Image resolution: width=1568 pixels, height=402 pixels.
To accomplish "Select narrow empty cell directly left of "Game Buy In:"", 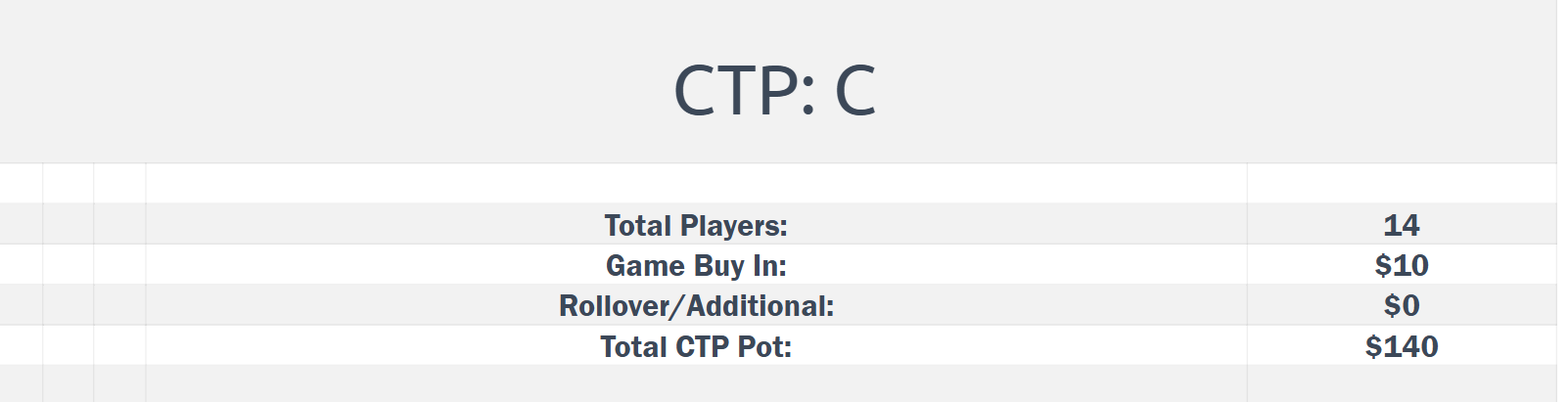I will click(x=119, y=265).
